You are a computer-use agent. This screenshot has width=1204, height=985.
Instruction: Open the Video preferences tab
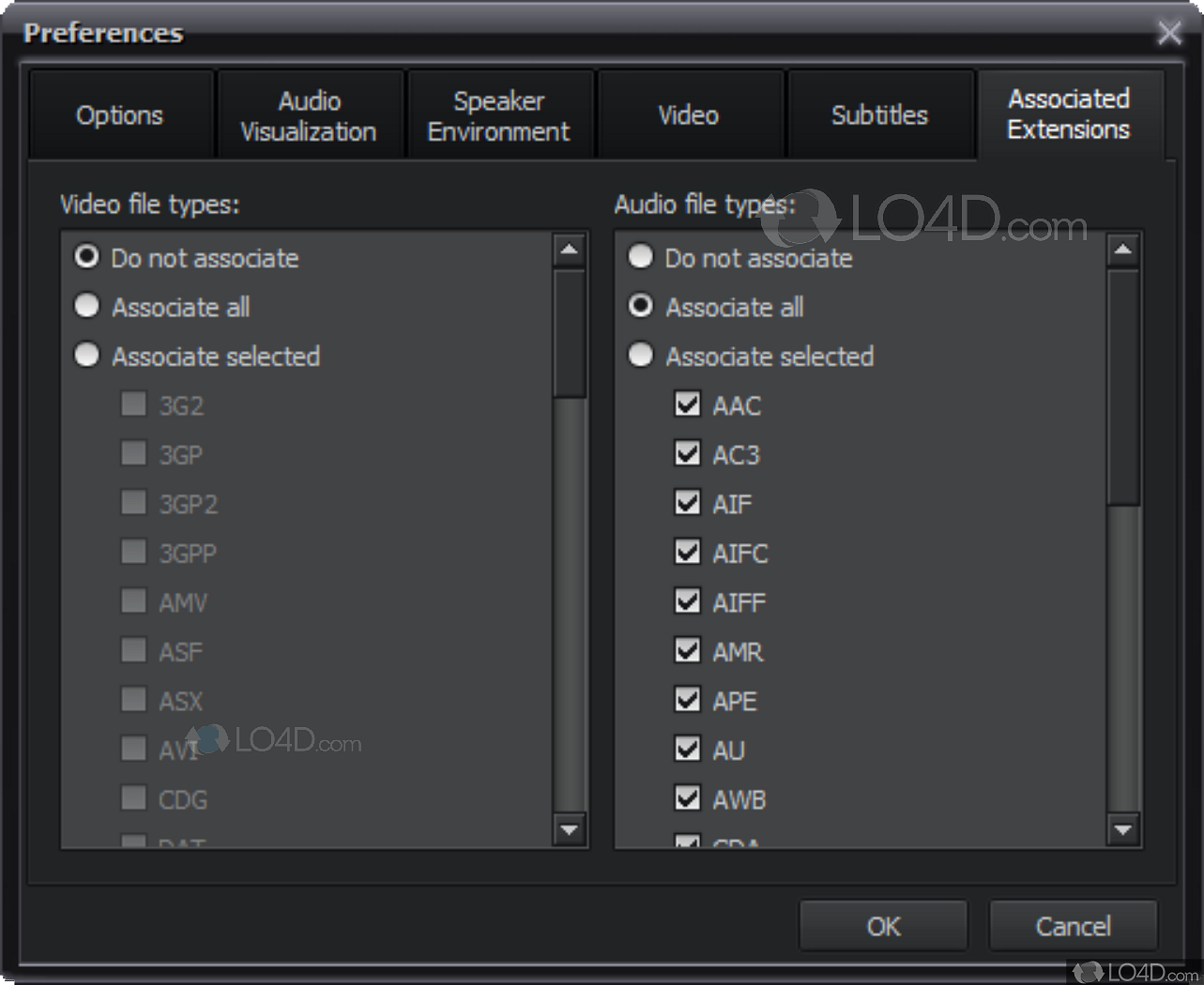(690, 114)
